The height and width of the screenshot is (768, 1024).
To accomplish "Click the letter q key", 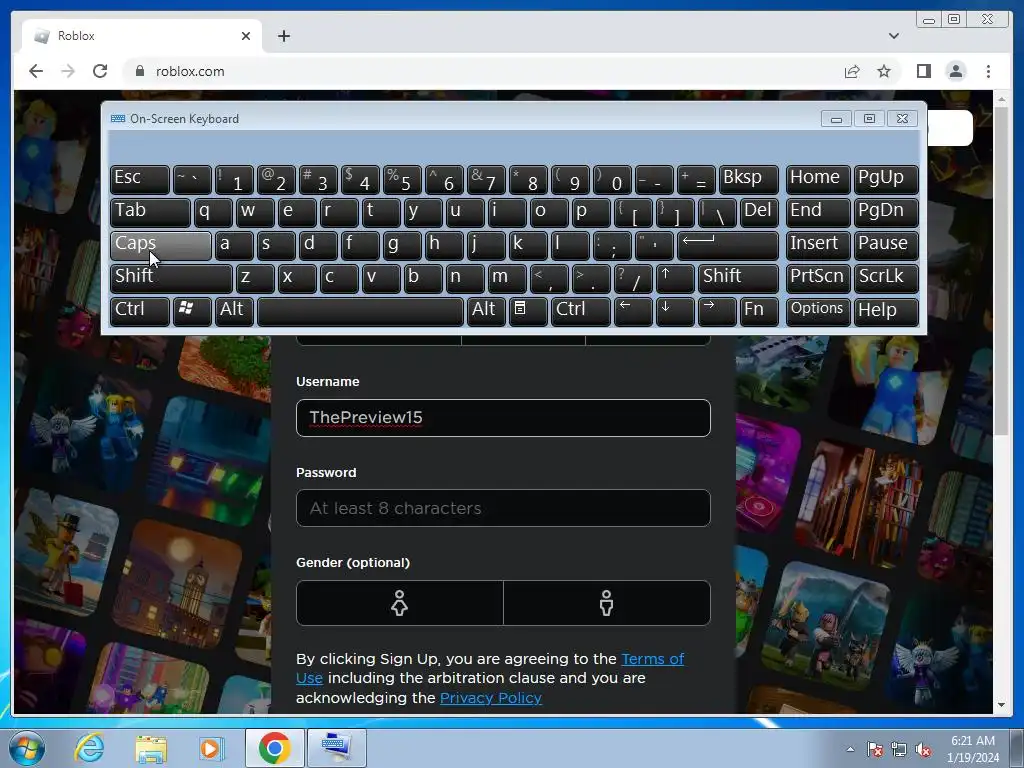I will [x=213, y=212].
